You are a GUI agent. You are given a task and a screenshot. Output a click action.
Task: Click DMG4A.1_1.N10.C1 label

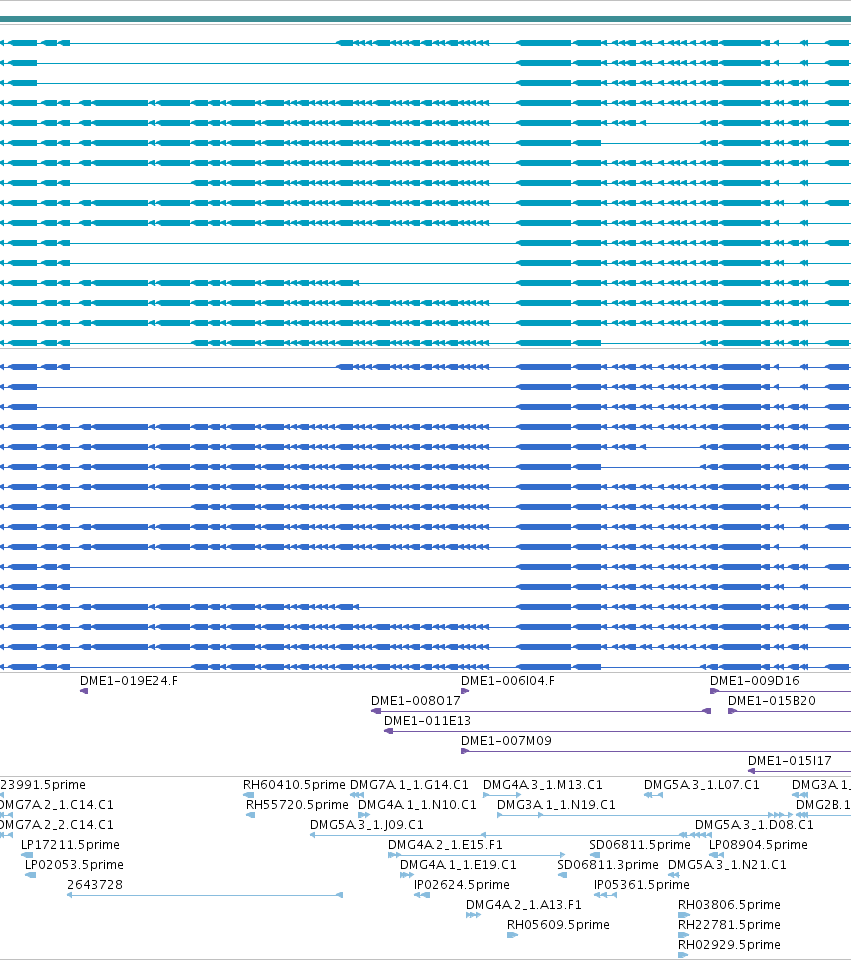(417, 805)
